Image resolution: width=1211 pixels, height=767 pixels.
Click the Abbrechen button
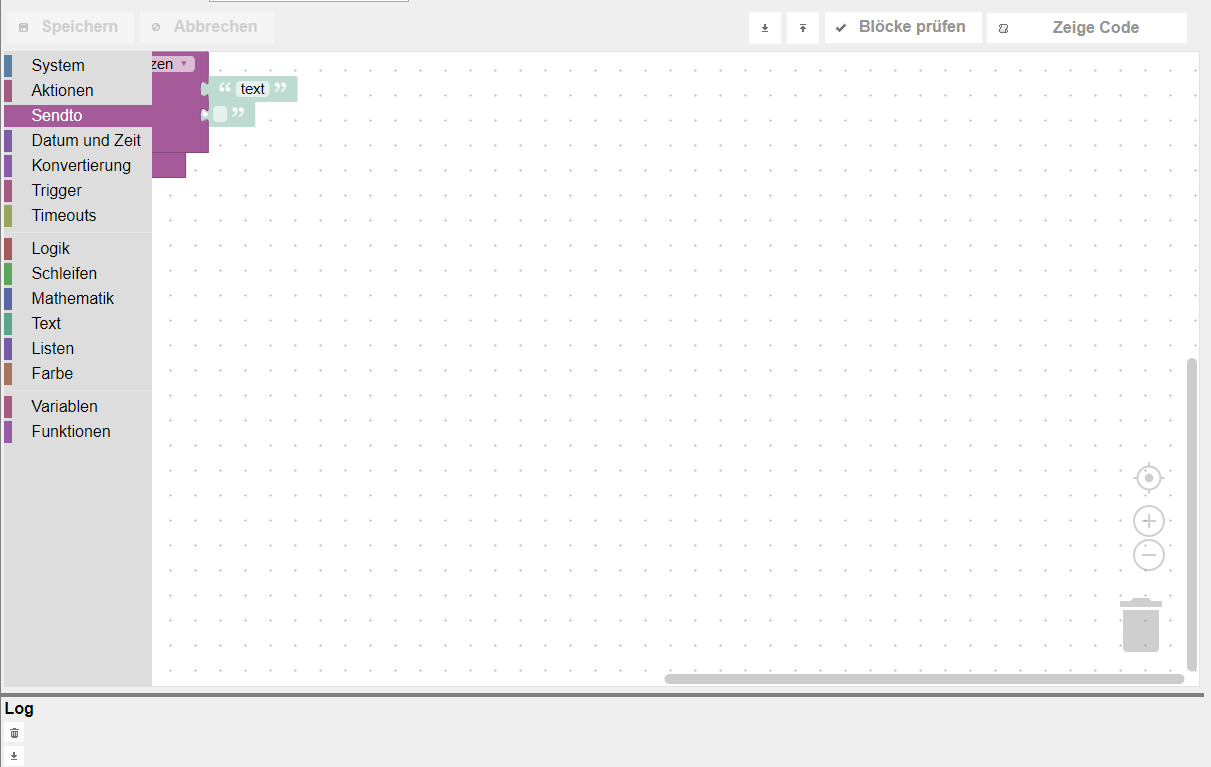tap(206, 27)
